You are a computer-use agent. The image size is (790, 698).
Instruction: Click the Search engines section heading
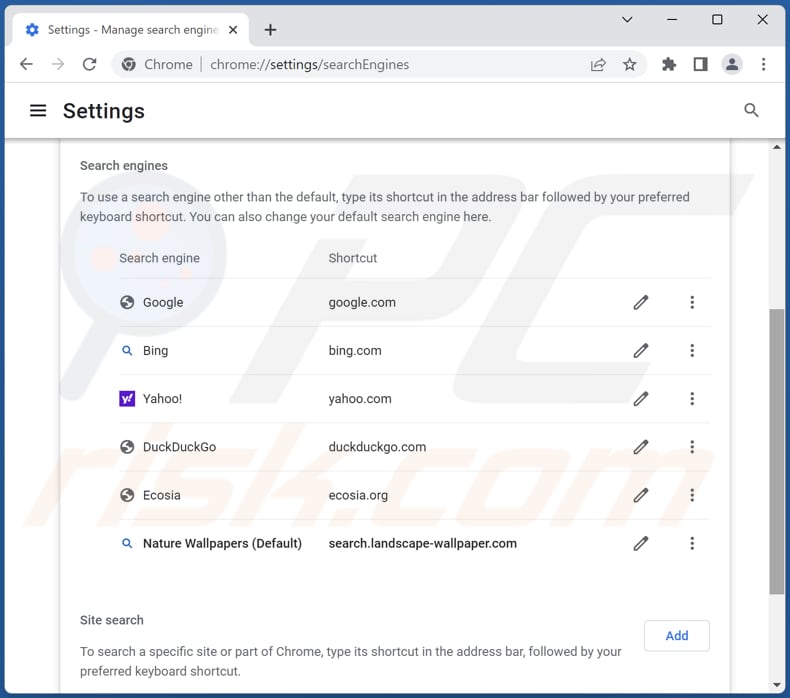[124, 165]
